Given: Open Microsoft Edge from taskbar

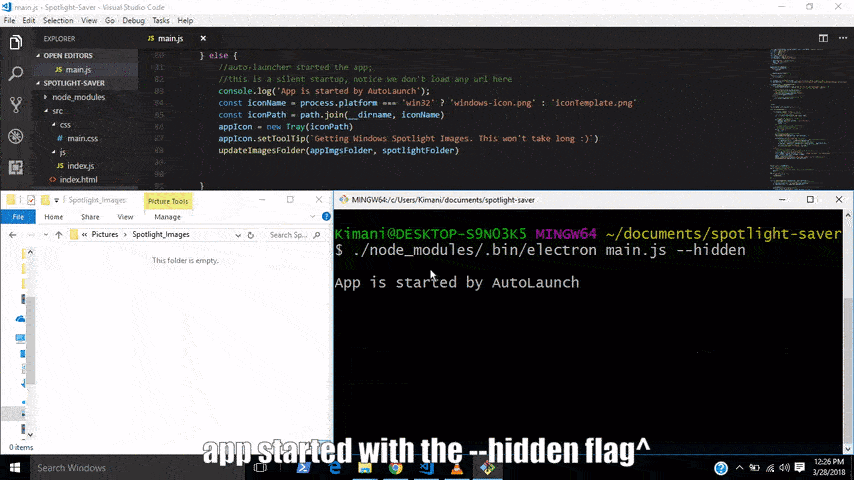Looking at the screenshot, I should point(334,467).
